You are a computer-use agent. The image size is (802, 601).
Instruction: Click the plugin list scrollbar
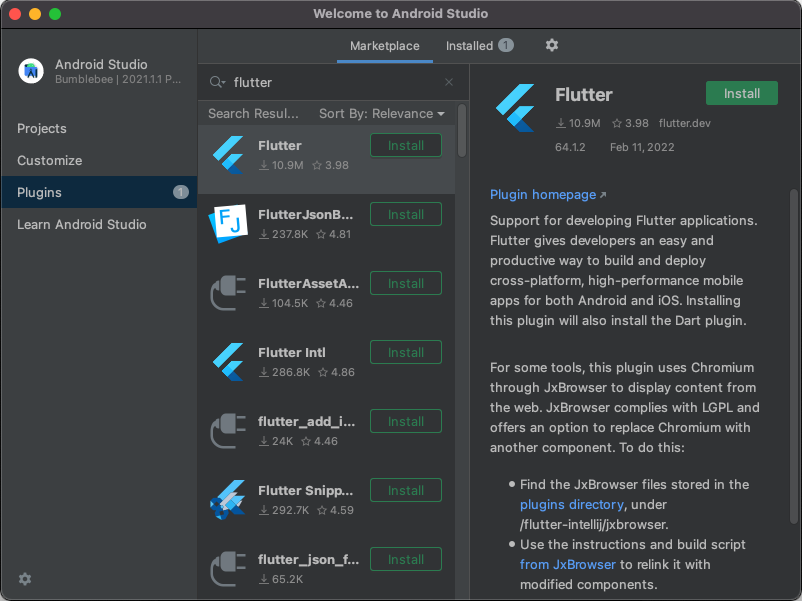(x=462, y=131)
